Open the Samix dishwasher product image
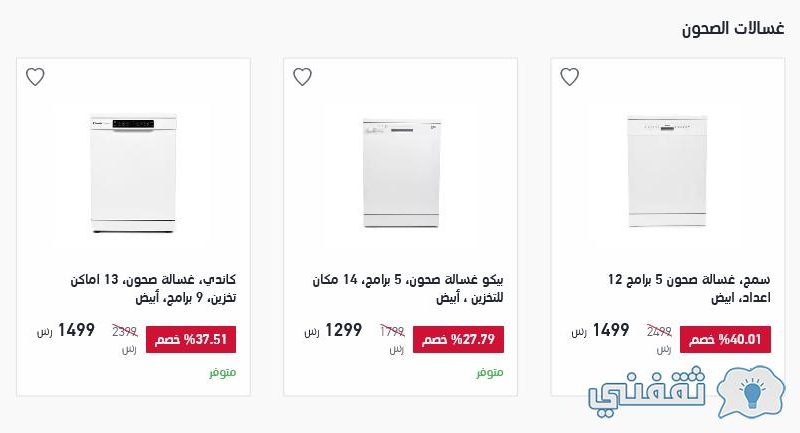Image resolution: width=800 pixels, height=433 pixels. (x=667, y=171)
